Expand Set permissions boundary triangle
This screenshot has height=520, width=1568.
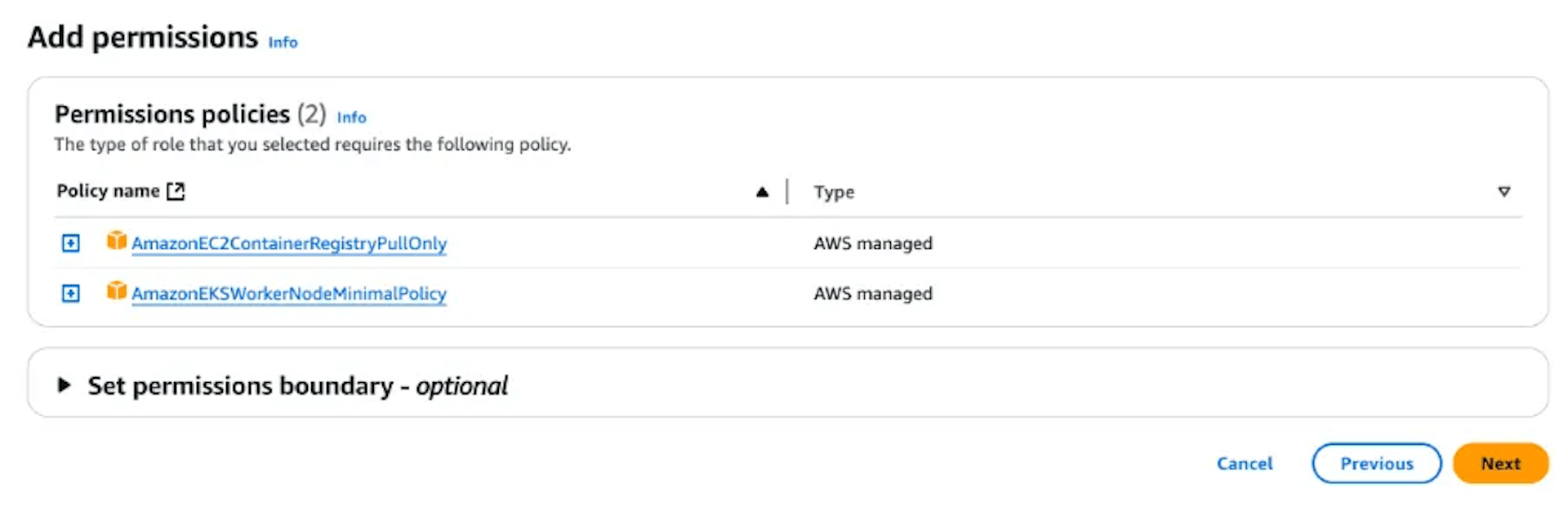coord(64,384)
